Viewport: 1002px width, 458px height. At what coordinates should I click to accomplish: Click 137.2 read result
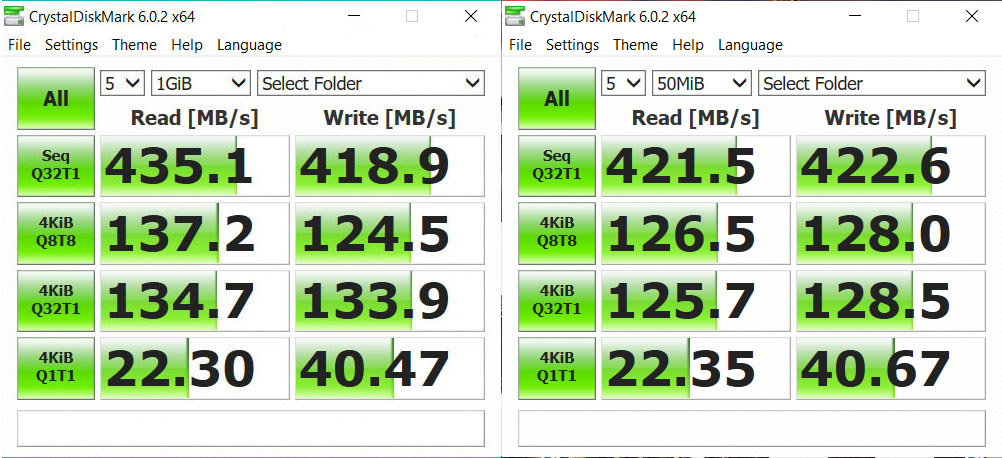(195, 233)
